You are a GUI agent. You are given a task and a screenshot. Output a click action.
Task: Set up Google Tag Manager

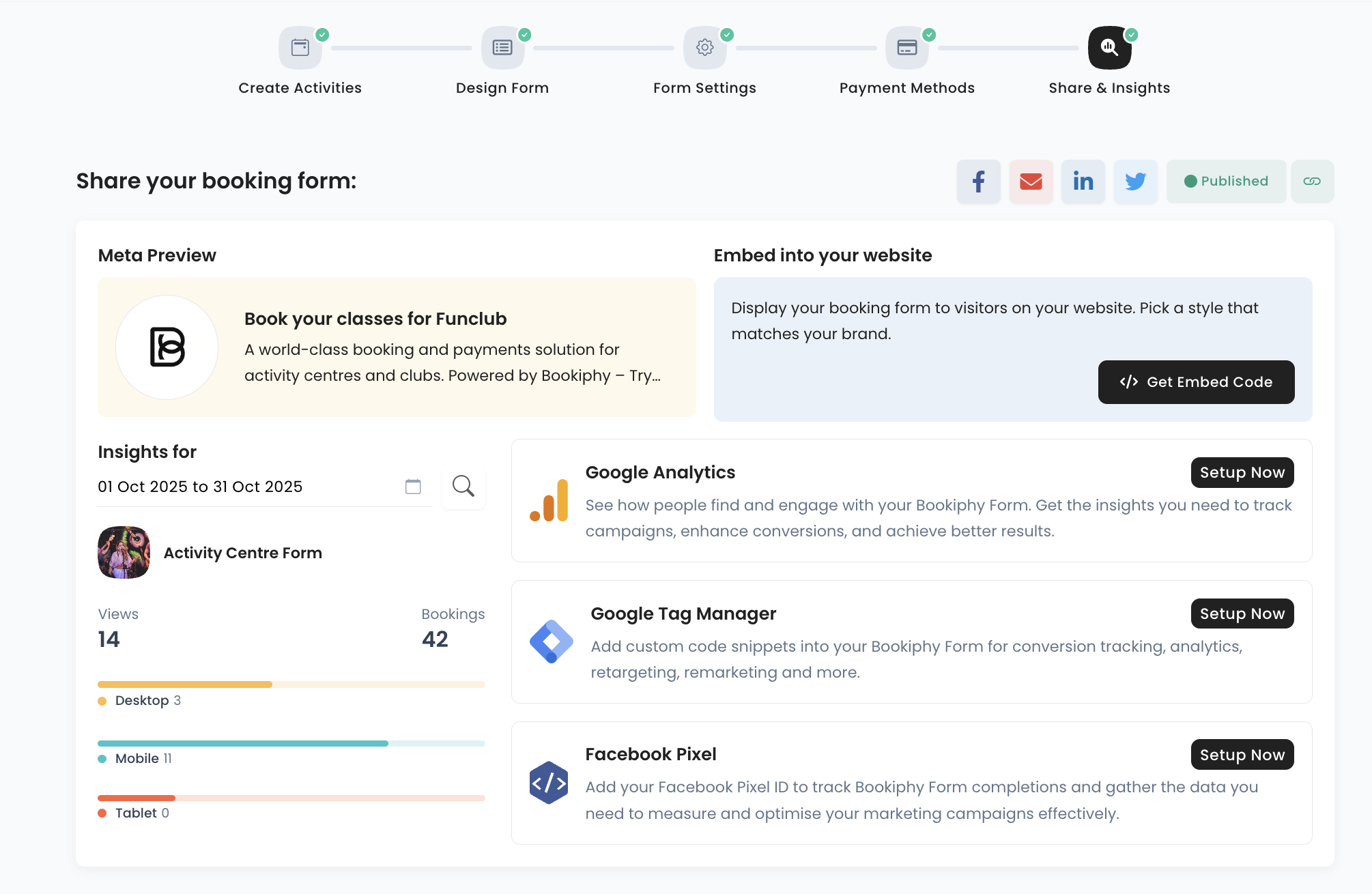tap(1242, 614)
